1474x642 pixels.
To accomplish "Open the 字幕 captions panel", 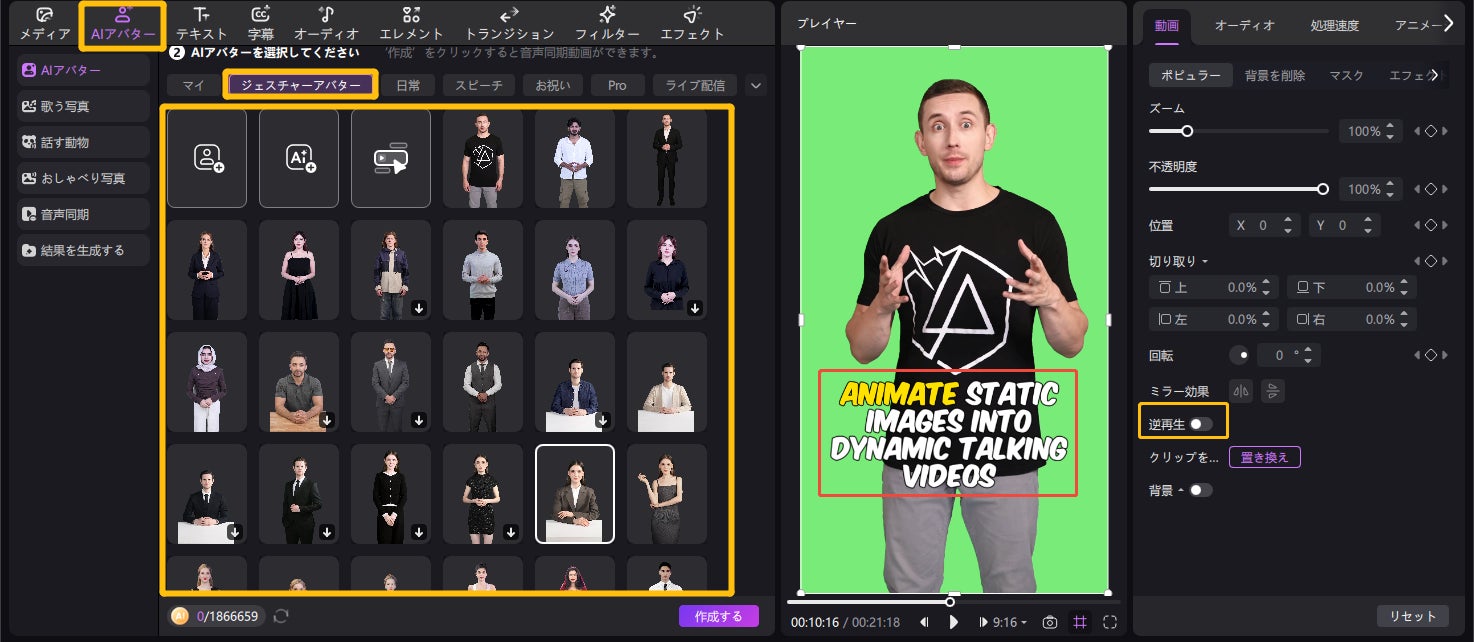I will 260,24.
